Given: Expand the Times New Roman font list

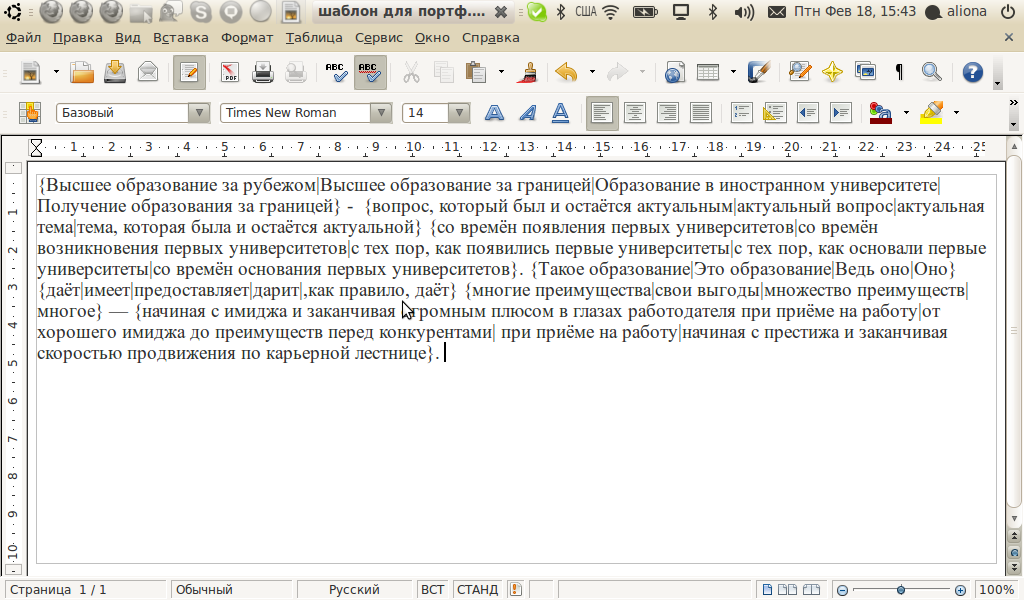Looking at the screenshot, I should click(381, 113).
